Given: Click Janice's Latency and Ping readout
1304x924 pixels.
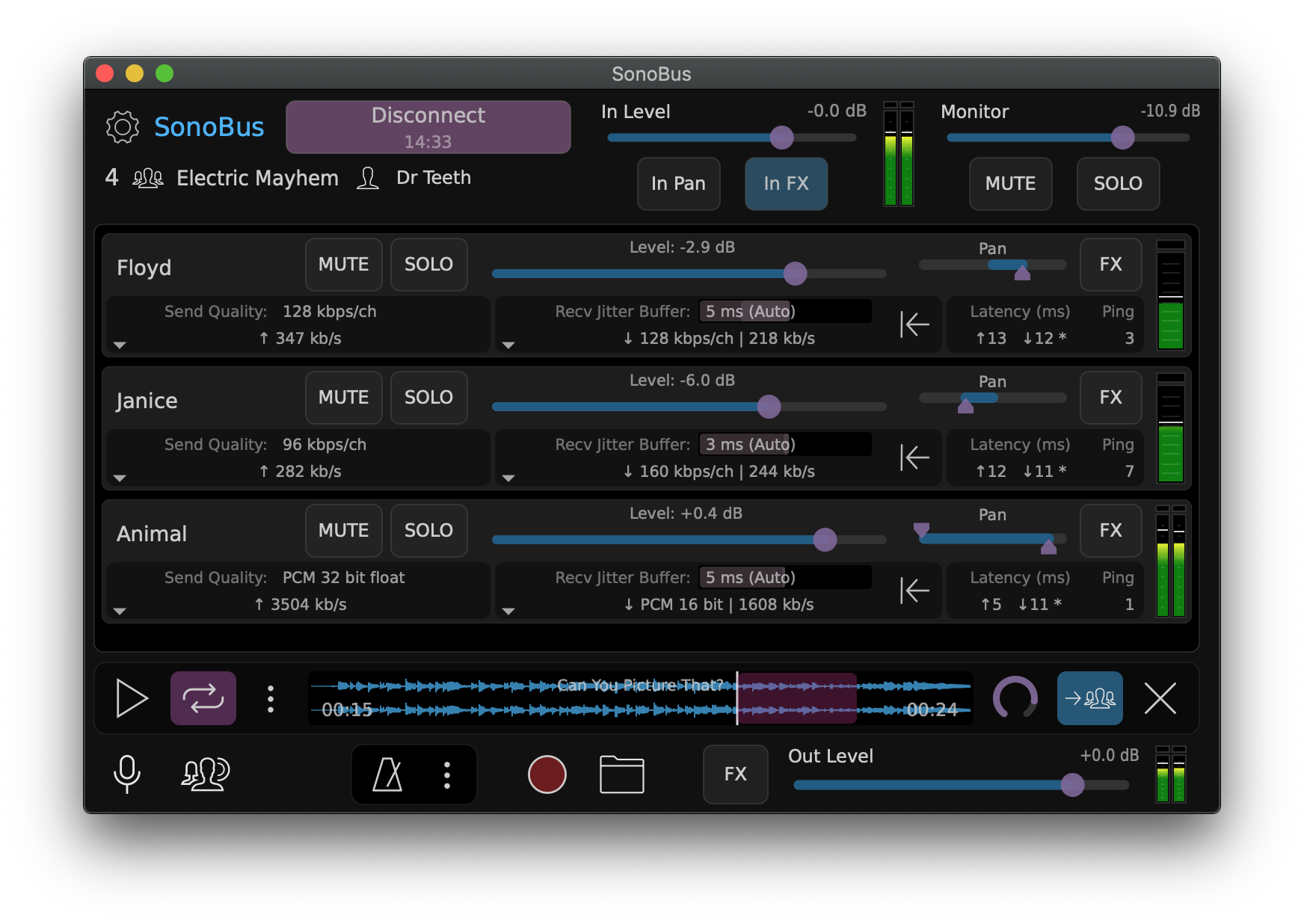Looking at the screenshot, I should pyautogui.click(x=1045, y=458).
